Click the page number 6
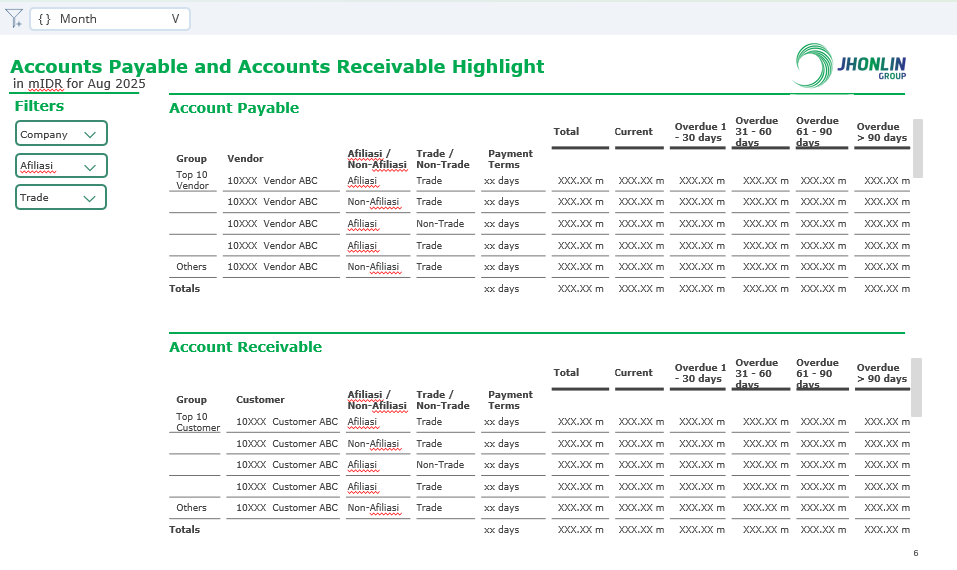This screenshot has width=957, height=570. (915, 553)
